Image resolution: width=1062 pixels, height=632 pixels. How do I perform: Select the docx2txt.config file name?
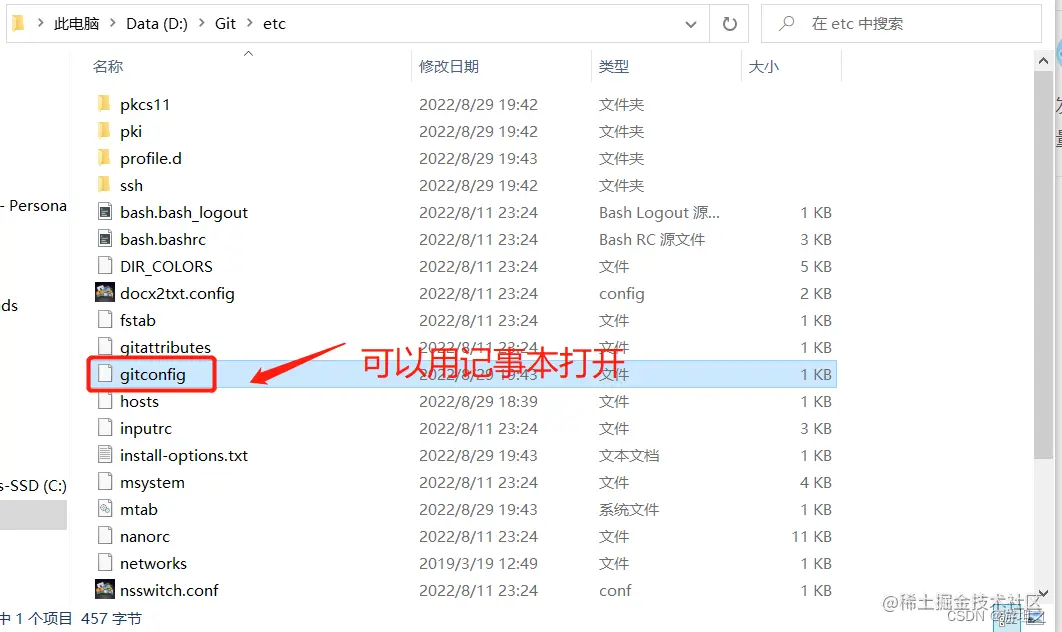pyautogui.click(x=177, y=293)
